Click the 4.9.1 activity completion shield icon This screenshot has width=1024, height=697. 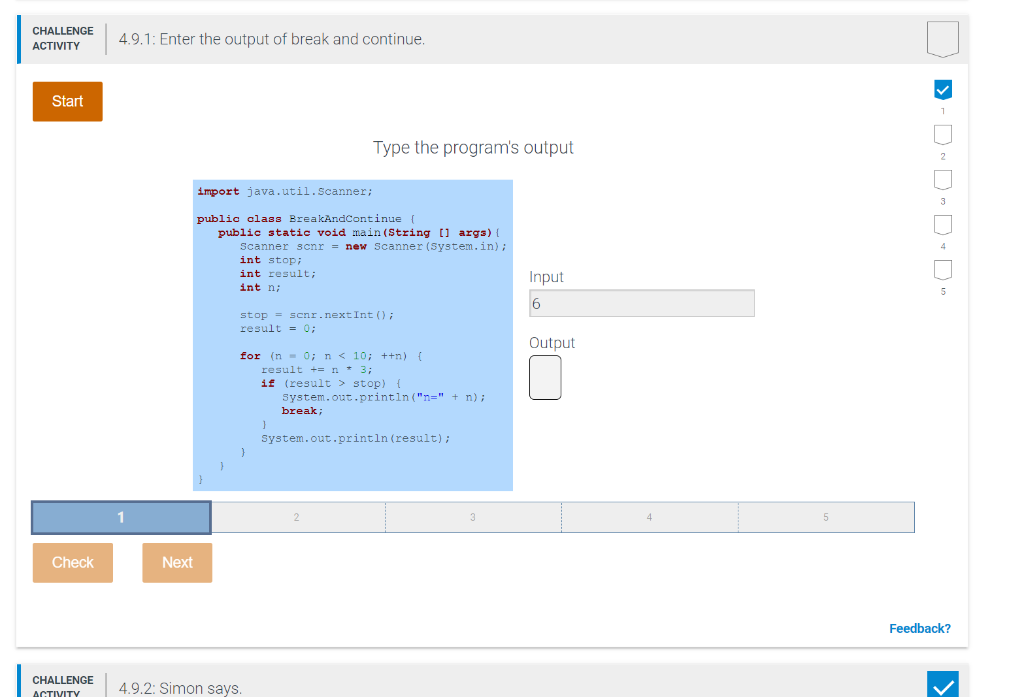pos(942,39)
